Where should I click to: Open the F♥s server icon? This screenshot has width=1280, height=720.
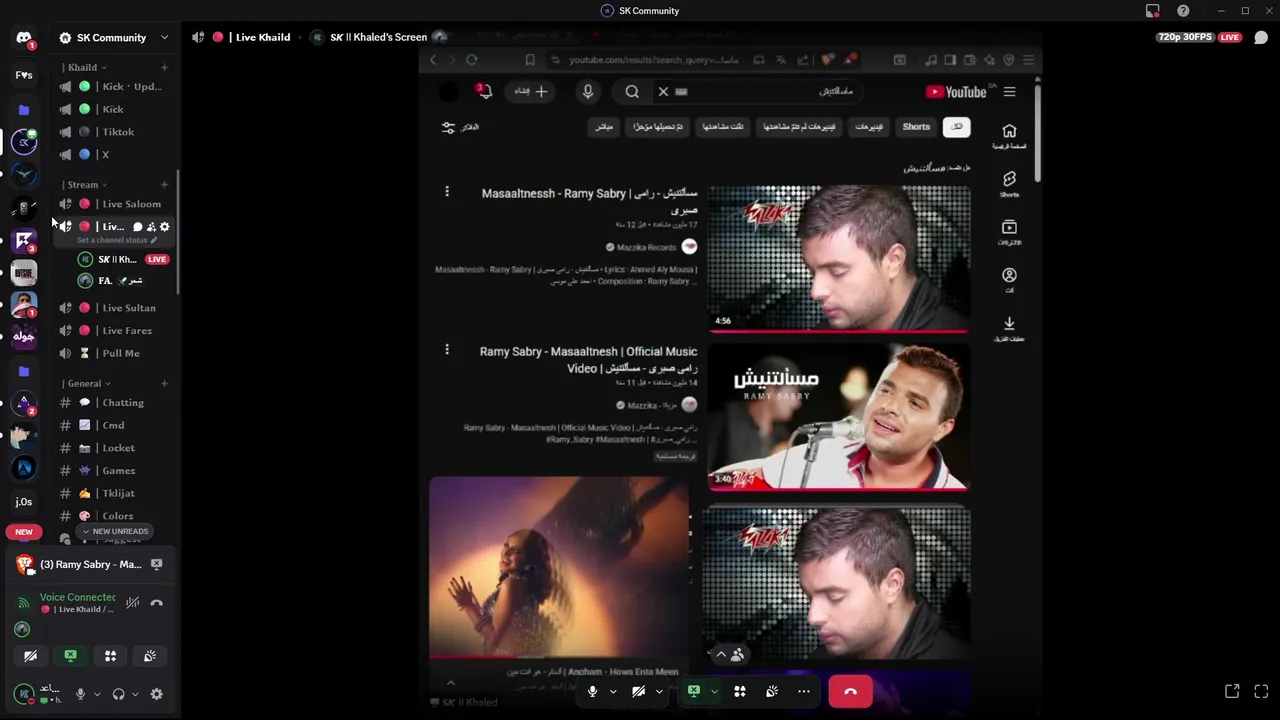[x=24, y=75]
